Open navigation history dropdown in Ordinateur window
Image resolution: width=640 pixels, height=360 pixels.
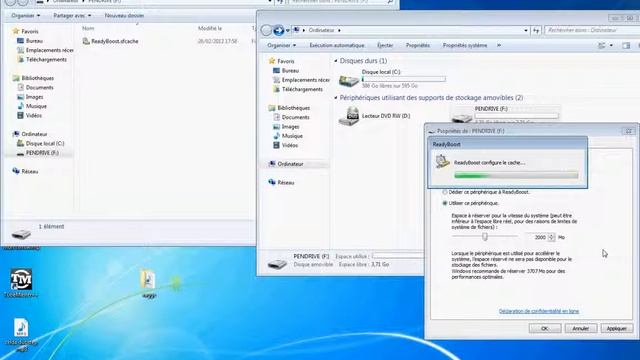coord(288,30)
